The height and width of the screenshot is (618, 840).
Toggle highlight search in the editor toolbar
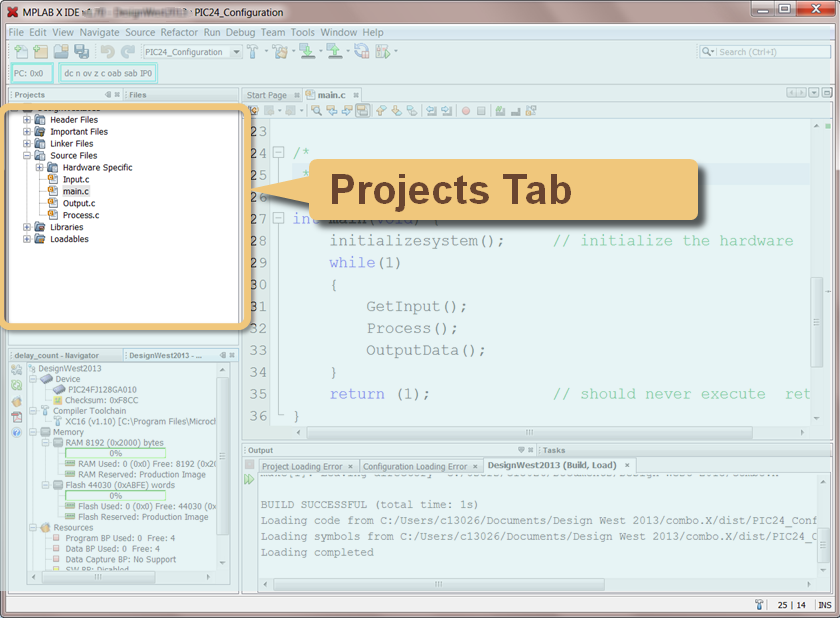pyautogui.click(x=362, y=111)
